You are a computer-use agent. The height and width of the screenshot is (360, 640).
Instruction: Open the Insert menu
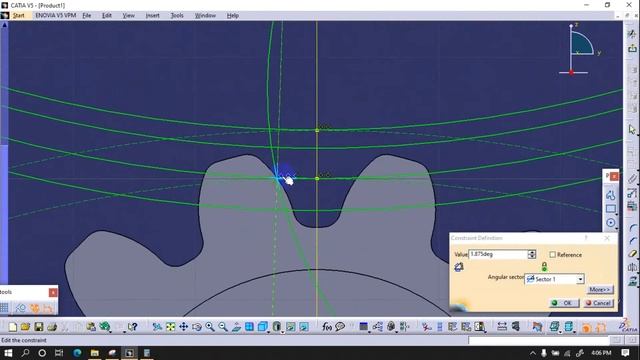coord(152,16)
